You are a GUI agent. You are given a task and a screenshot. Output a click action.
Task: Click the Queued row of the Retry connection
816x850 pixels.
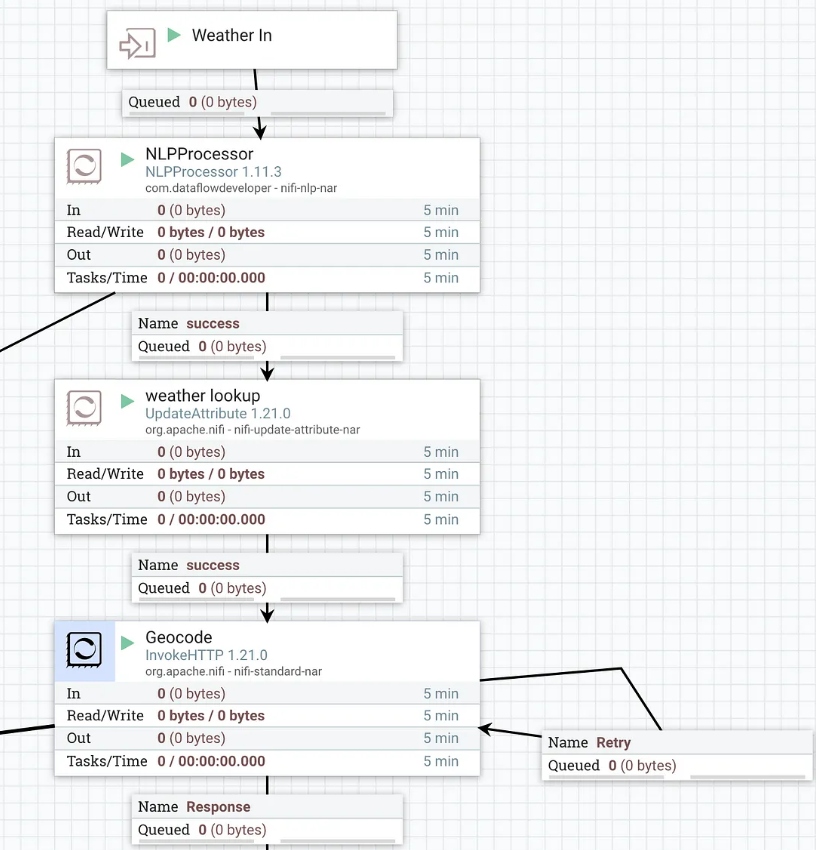[677, 766]
